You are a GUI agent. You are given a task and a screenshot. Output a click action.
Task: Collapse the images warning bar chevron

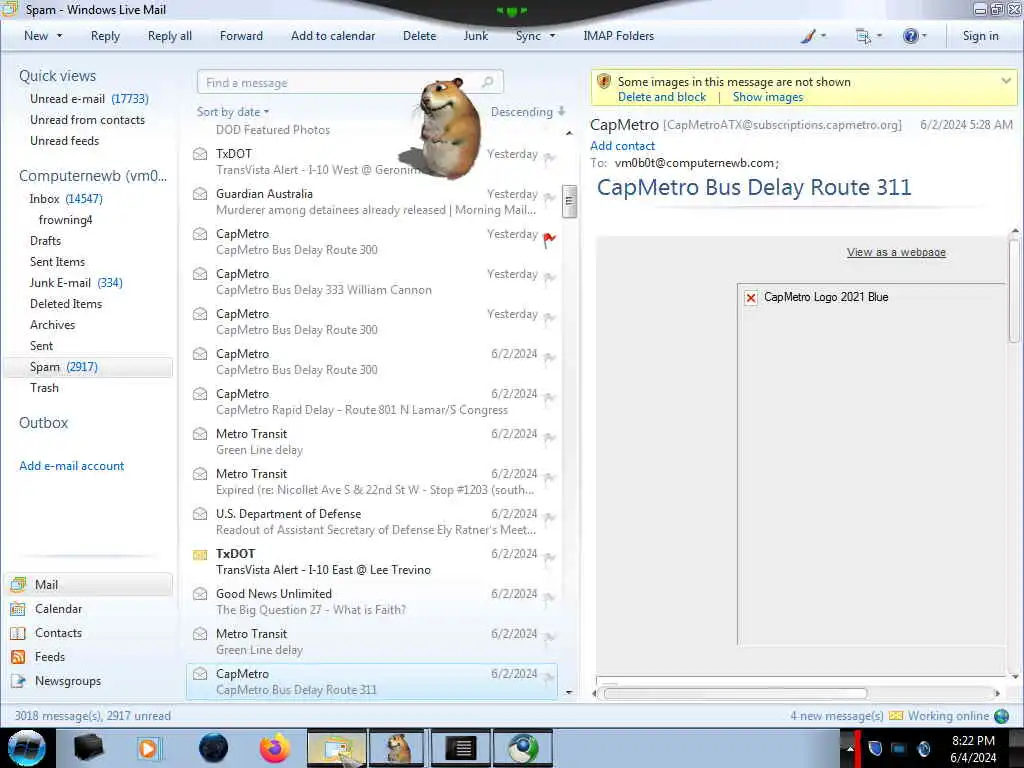coord(1006,81)
